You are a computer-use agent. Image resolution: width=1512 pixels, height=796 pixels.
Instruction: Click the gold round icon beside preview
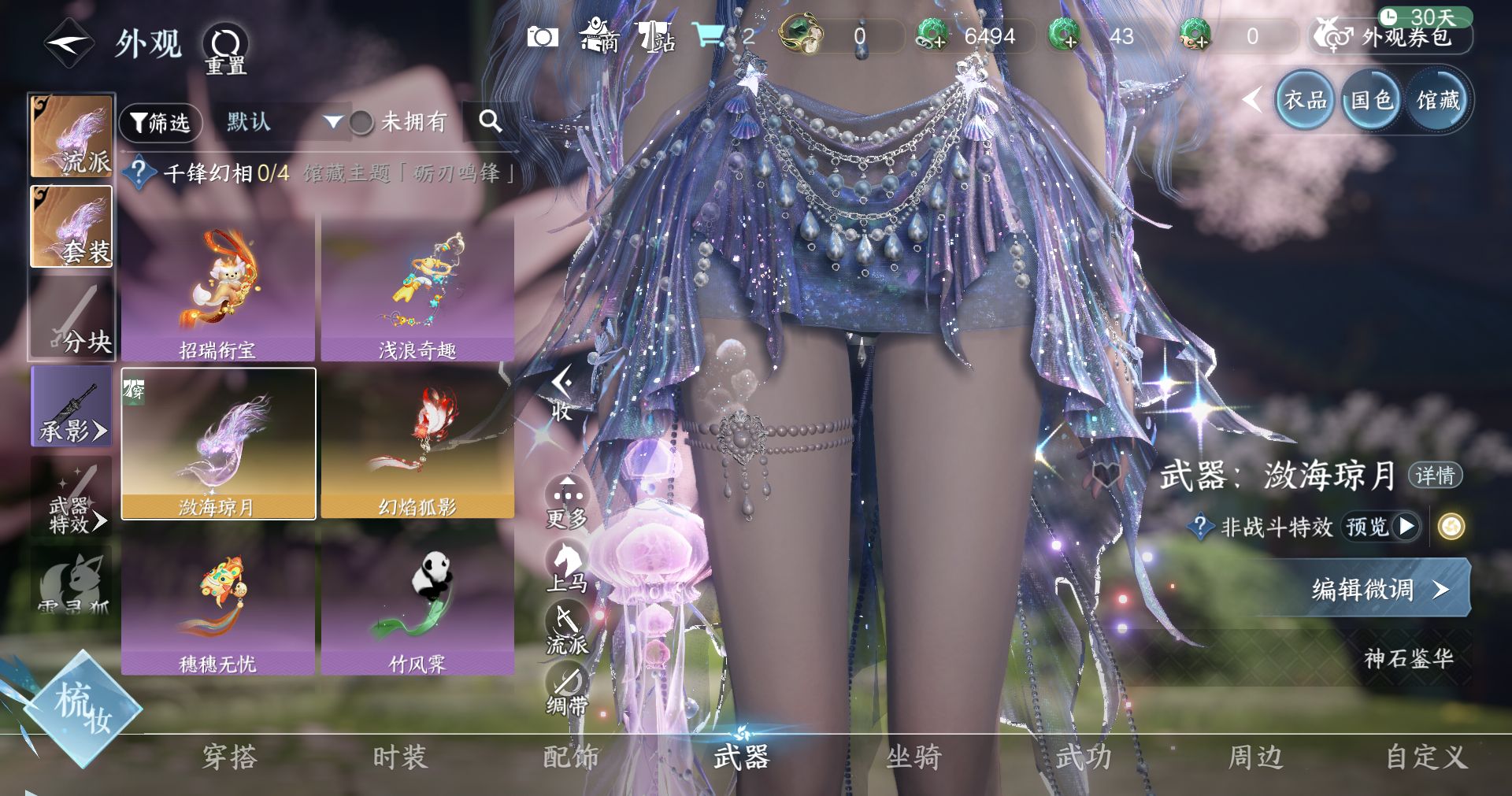pos(1451,526)
